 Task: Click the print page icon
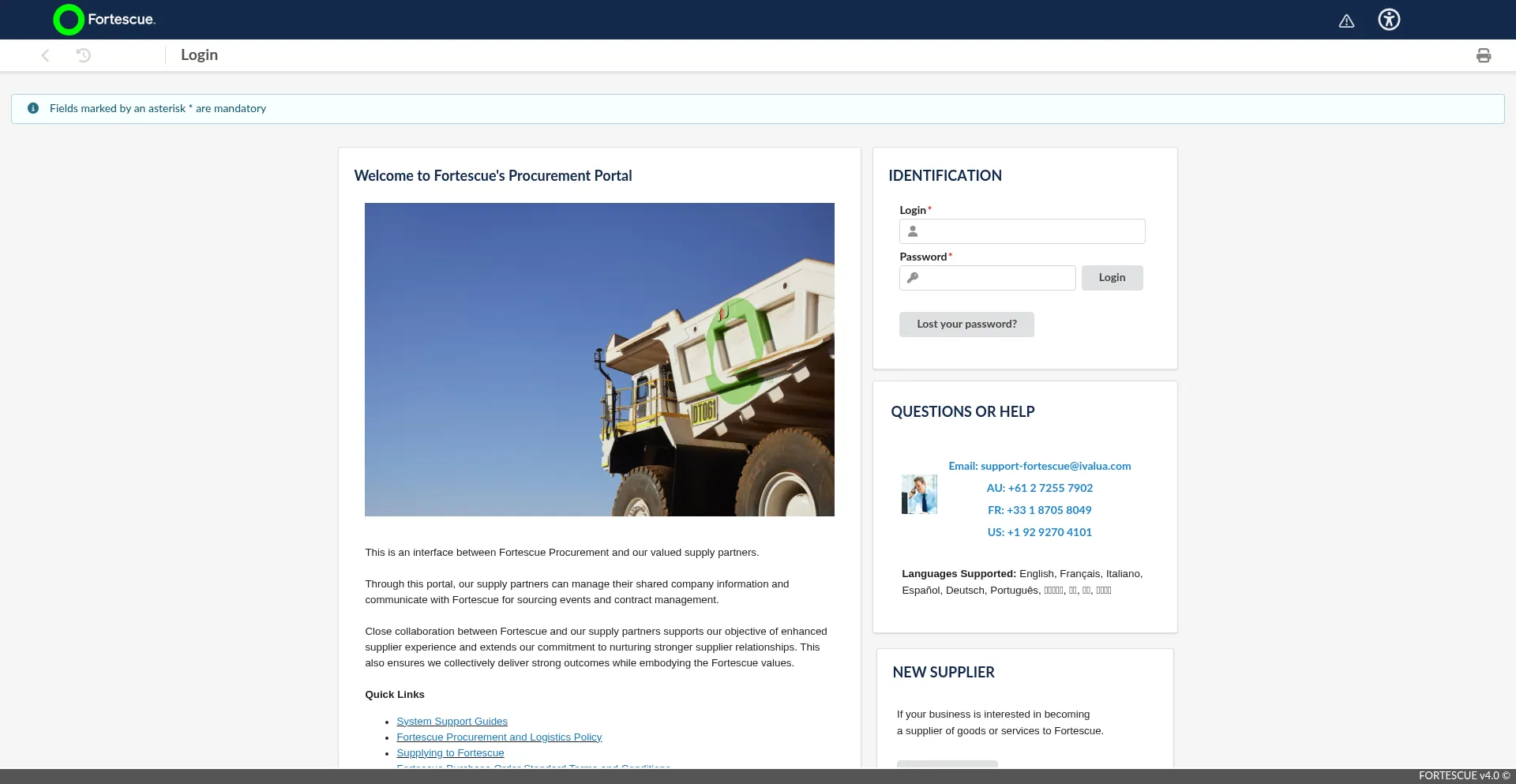1483,55
